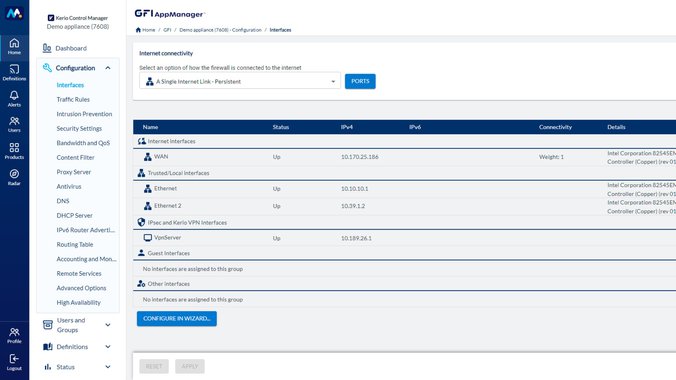The height and width of the screenshot is (380, 676).
Task: Select WAN IPv4 address 10.170.25.186
Action: point(360,157)
